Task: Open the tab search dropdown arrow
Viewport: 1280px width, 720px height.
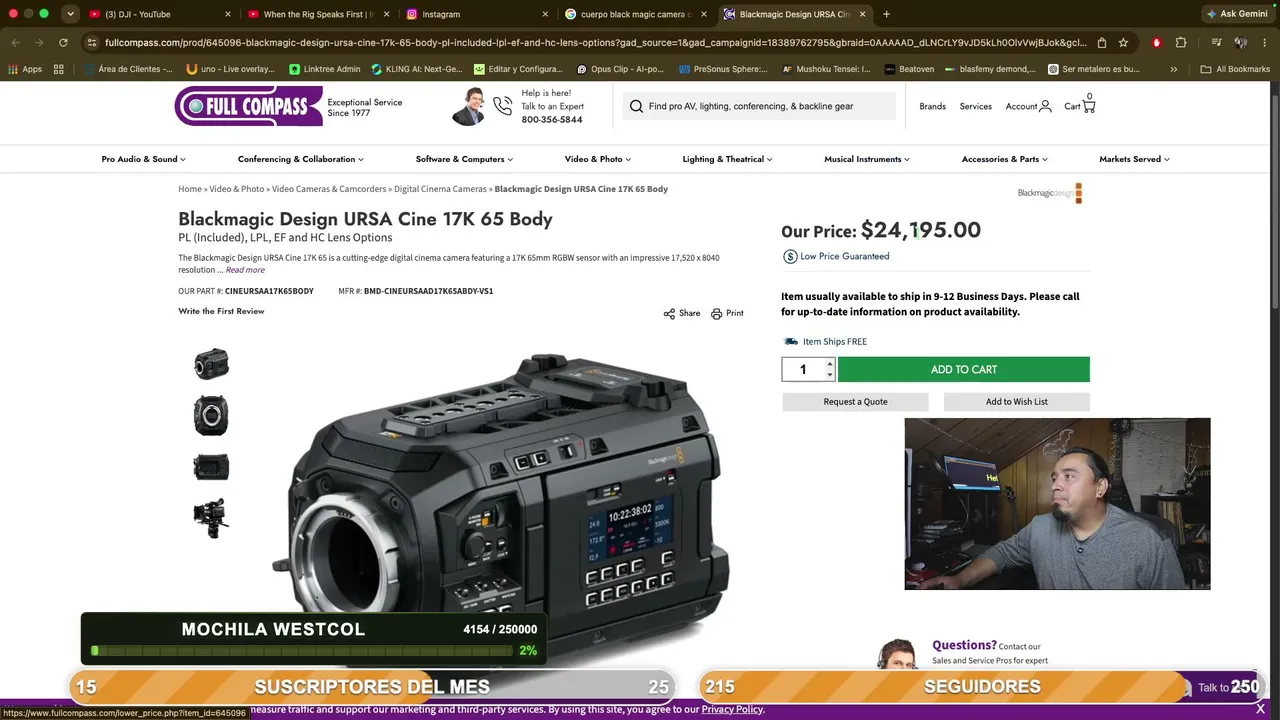Action: (x=70, y=14)
